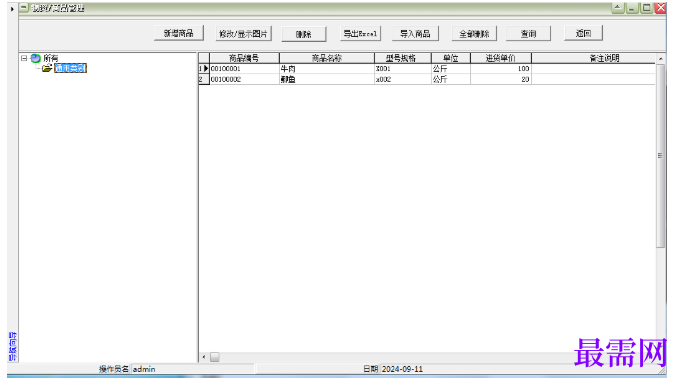Click the date field 2024-09-11
This screenshot has height=384, width=686.
coord(402,369)
